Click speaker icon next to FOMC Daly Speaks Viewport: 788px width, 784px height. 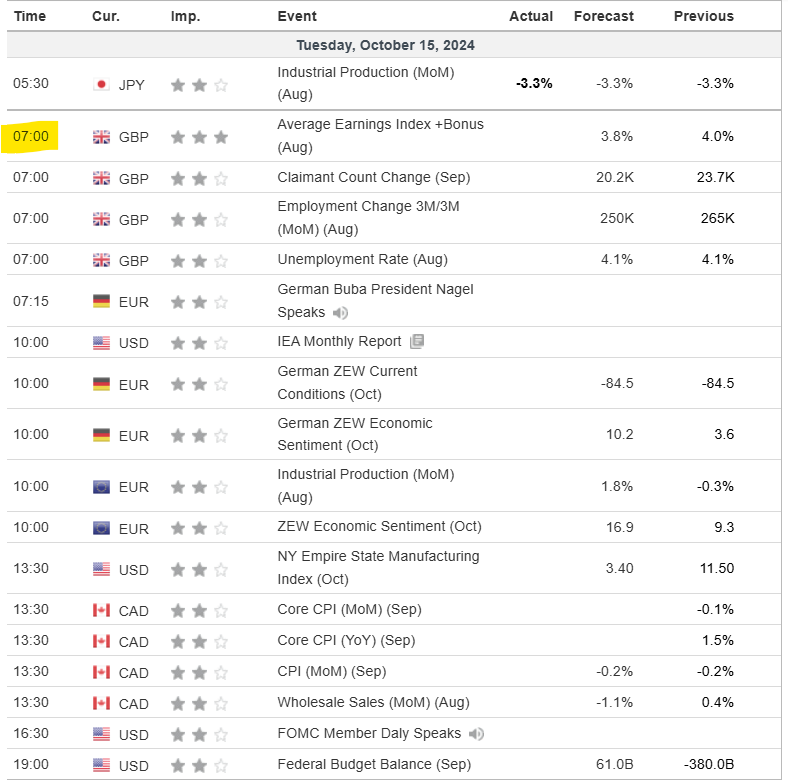point(476,734)
